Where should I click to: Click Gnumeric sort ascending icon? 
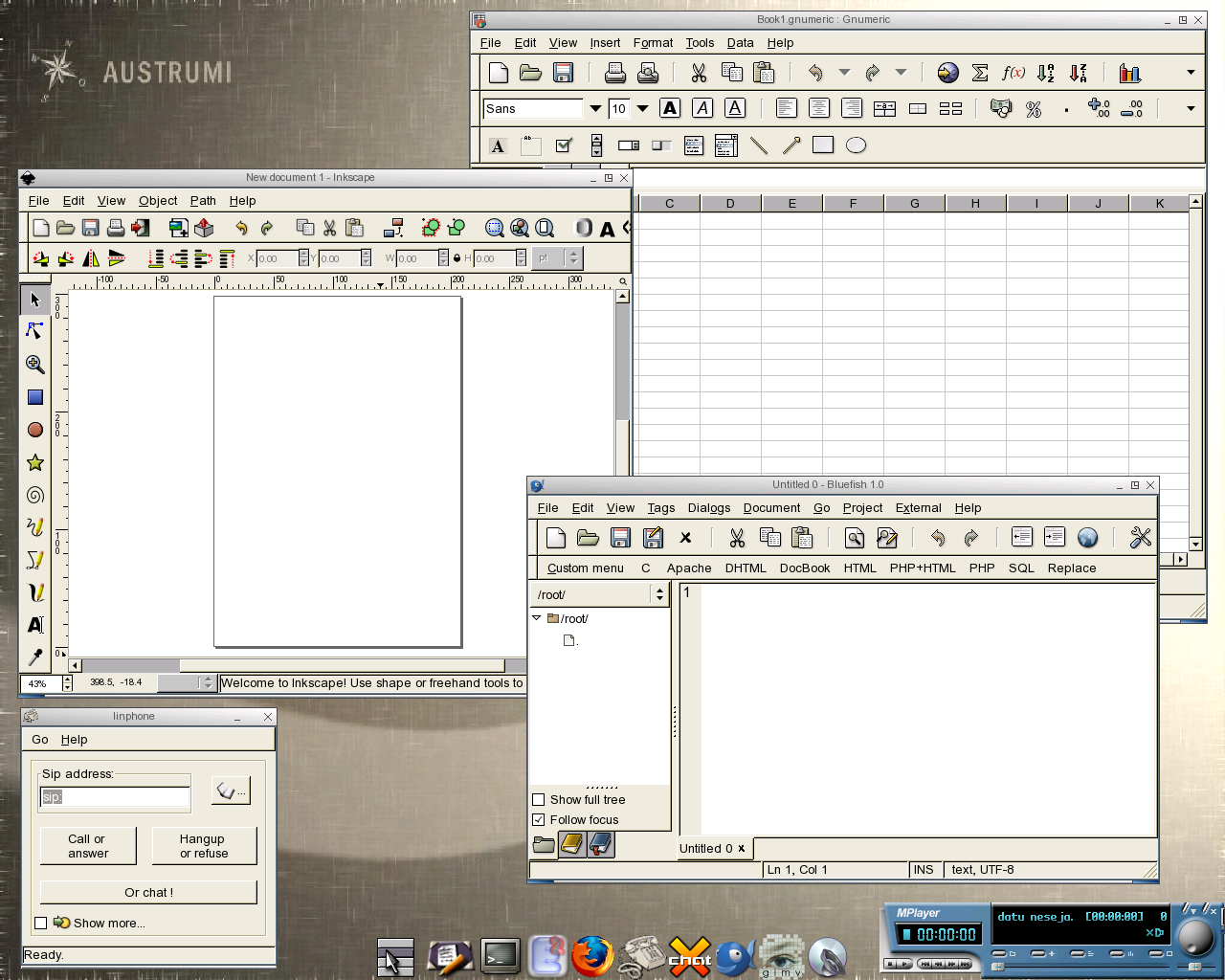(1046, 73)
